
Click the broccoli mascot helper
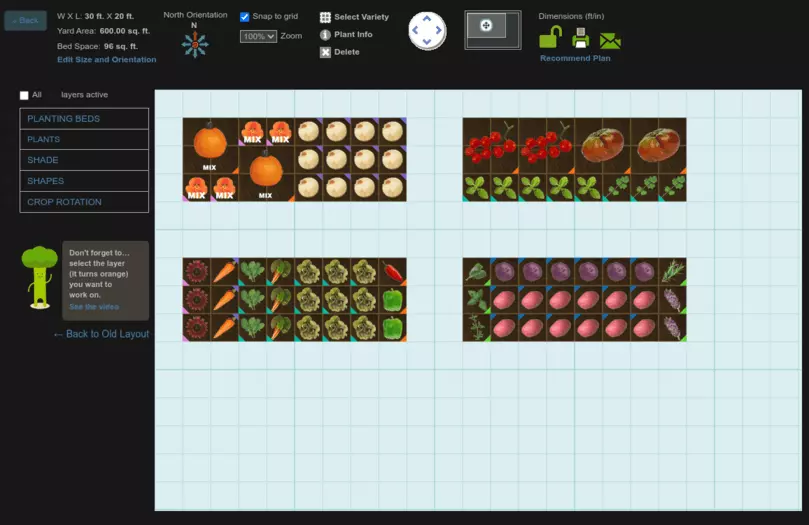(x=38, y=276)
